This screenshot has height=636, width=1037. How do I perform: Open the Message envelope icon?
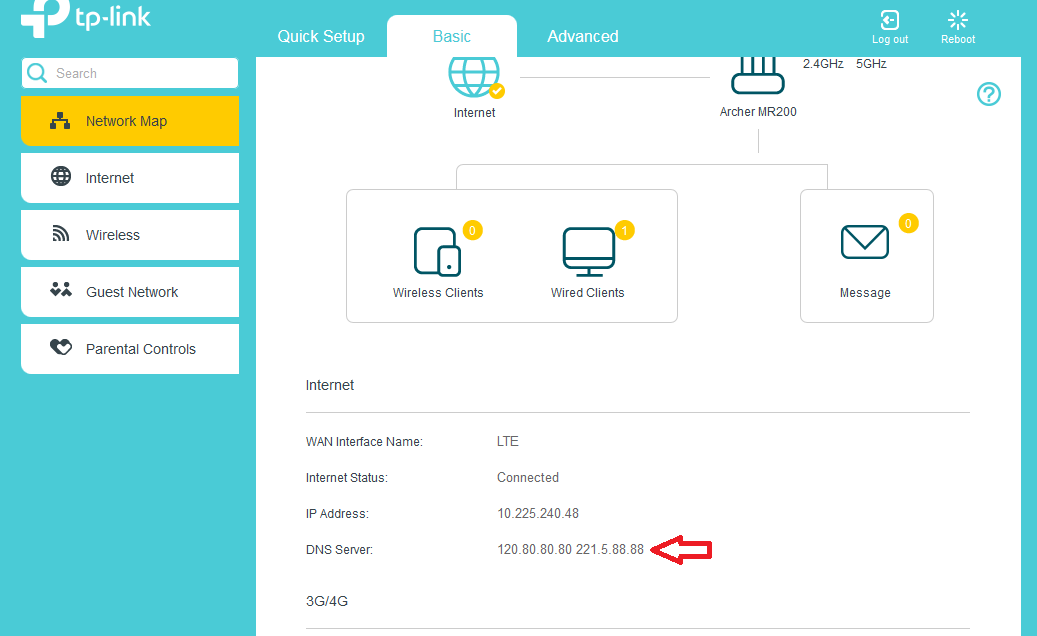click(x=865, y=242)
